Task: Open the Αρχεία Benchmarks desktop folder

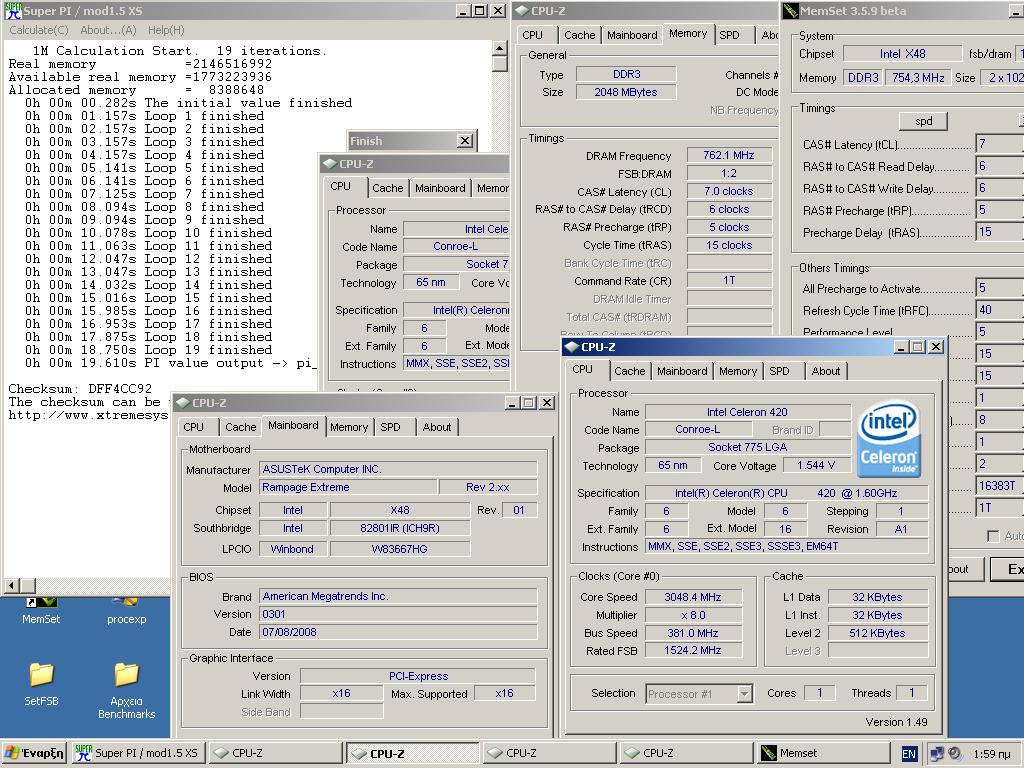Action: [x=126, y=691]
